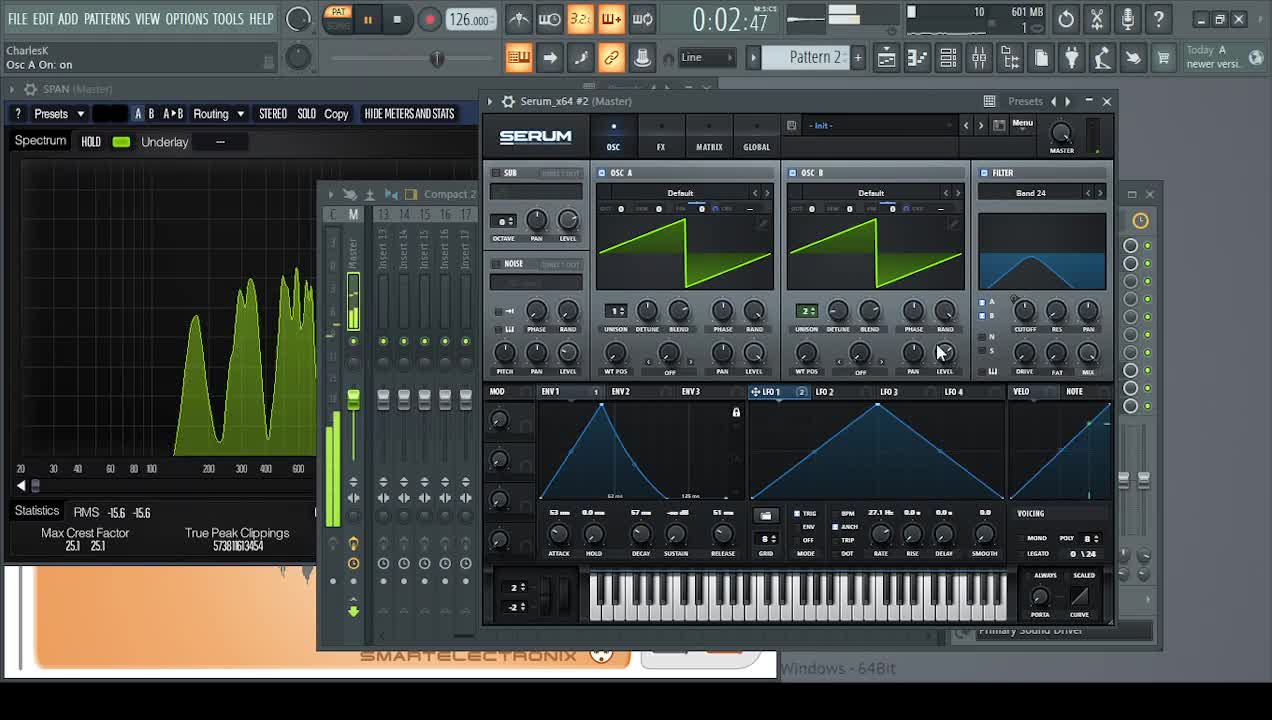This screenshot has height=720, width=1272.
Task: Select next OSC A wavetable arrow
Action: 767,193
